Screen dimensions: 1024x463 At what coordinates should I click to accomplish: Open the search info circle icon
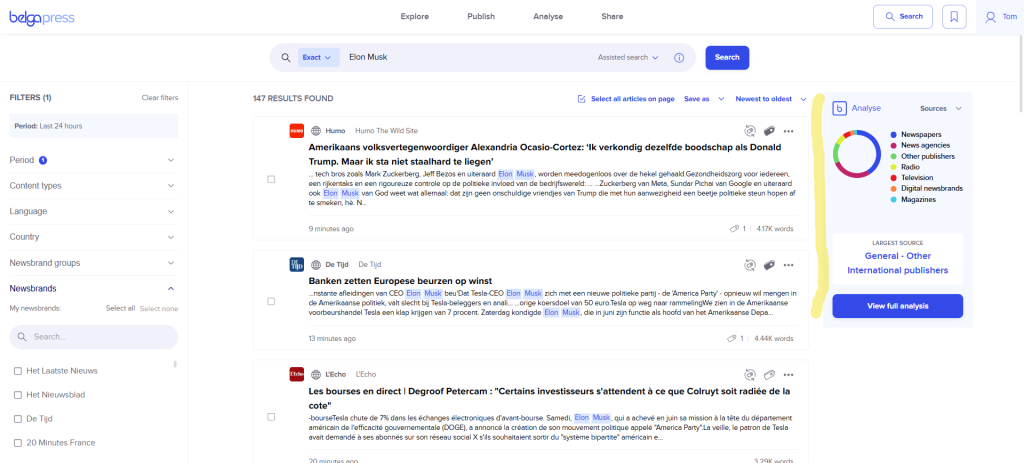679,57
